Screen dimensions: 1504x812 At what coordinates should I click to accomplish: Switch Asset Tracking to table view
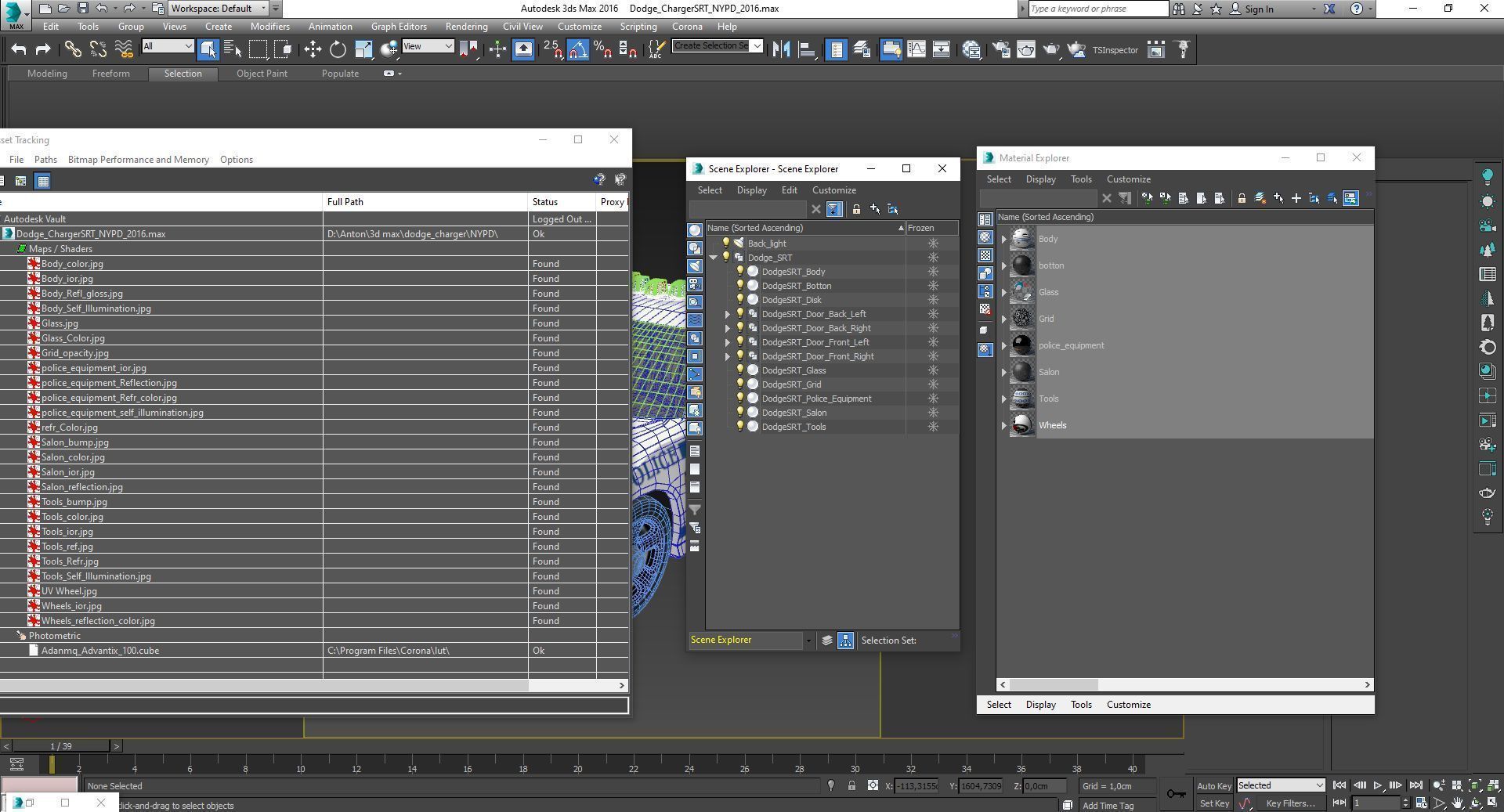coord(43,181)
